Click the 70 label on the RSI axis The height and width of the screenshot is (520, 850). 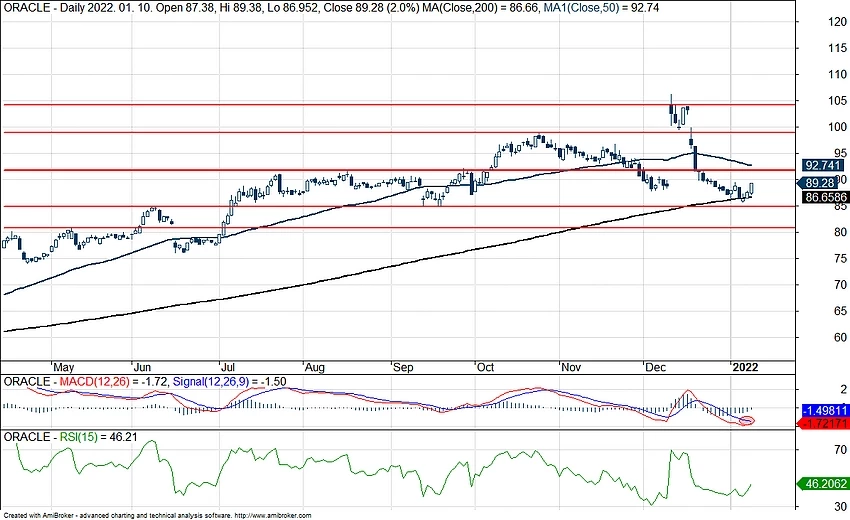click(840, 450)
